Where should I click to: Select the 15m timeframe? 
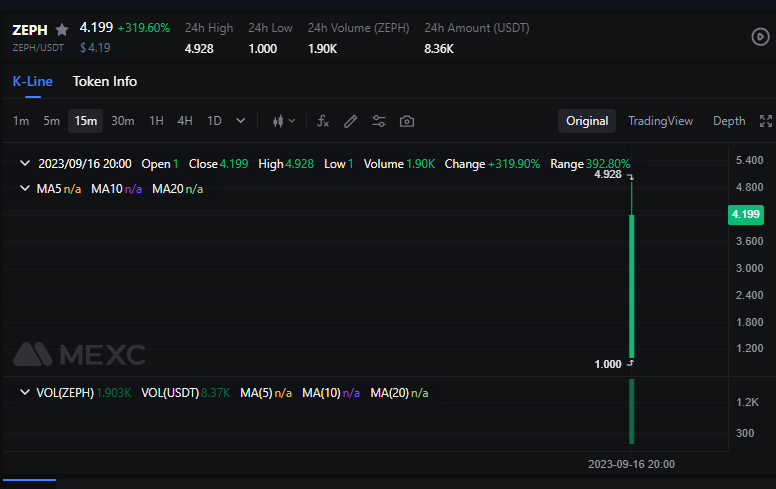pos(86,121)
